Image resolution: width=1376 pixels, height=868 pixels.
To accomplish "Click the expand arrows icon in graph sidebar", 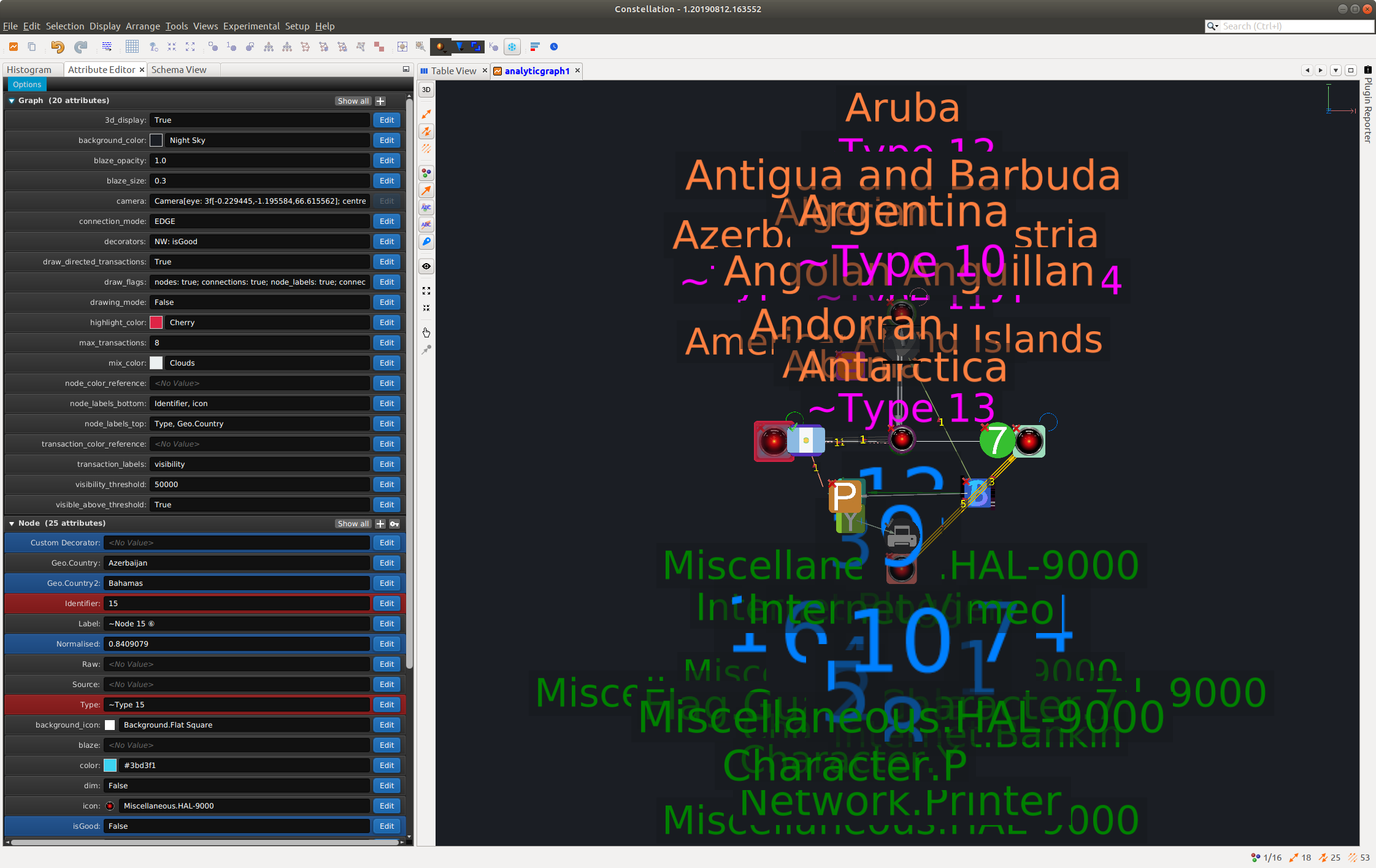I will (x=426, y=291).
